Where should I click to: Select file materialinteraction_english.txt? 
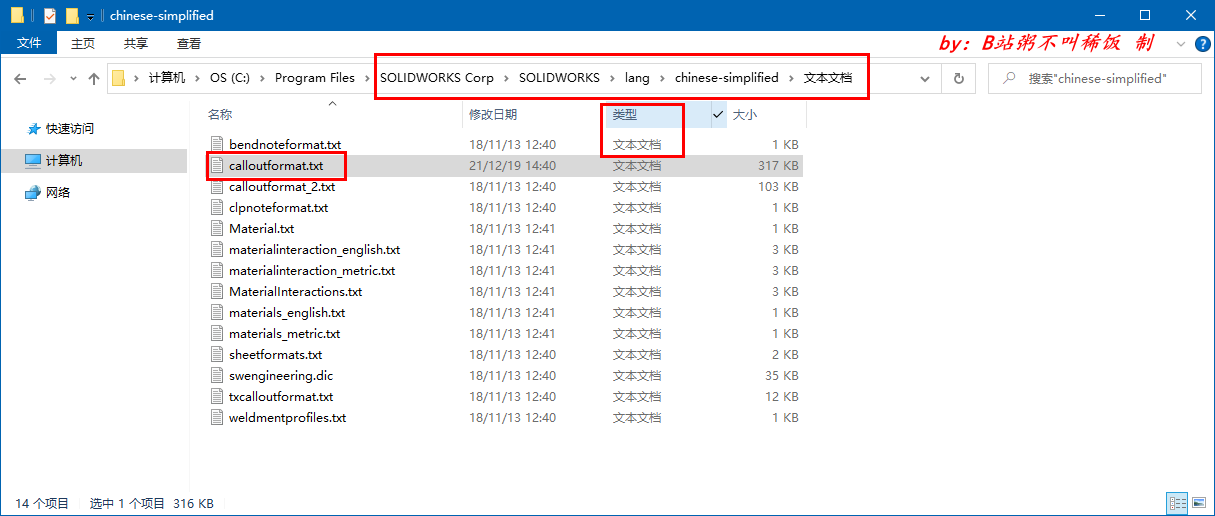click(314, 250)
